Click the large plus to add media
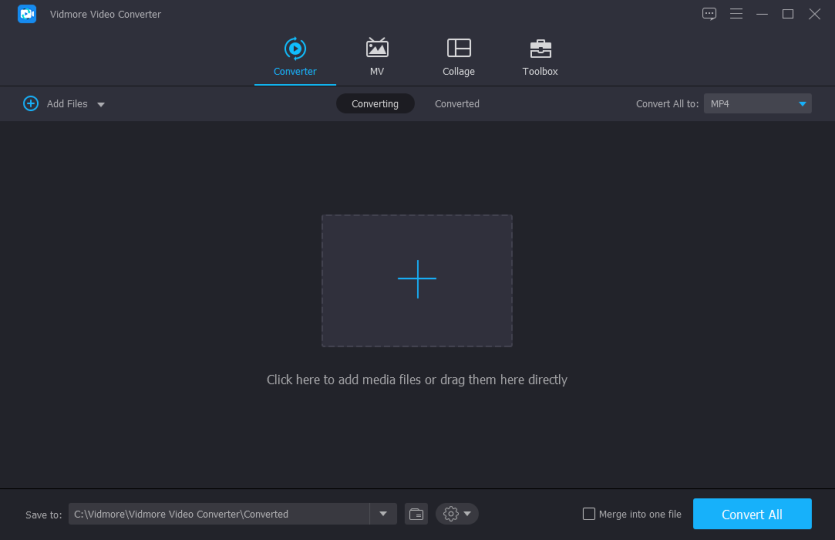835x540 pixels. (417, 280)
